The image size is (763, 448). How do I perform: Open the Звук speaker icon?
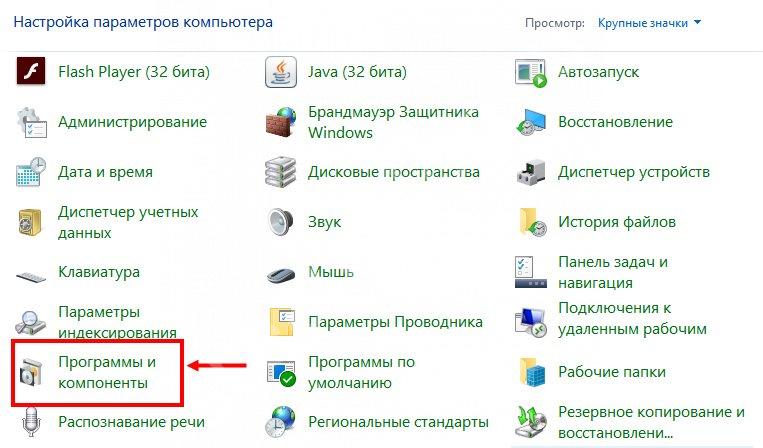coord(281,222)
